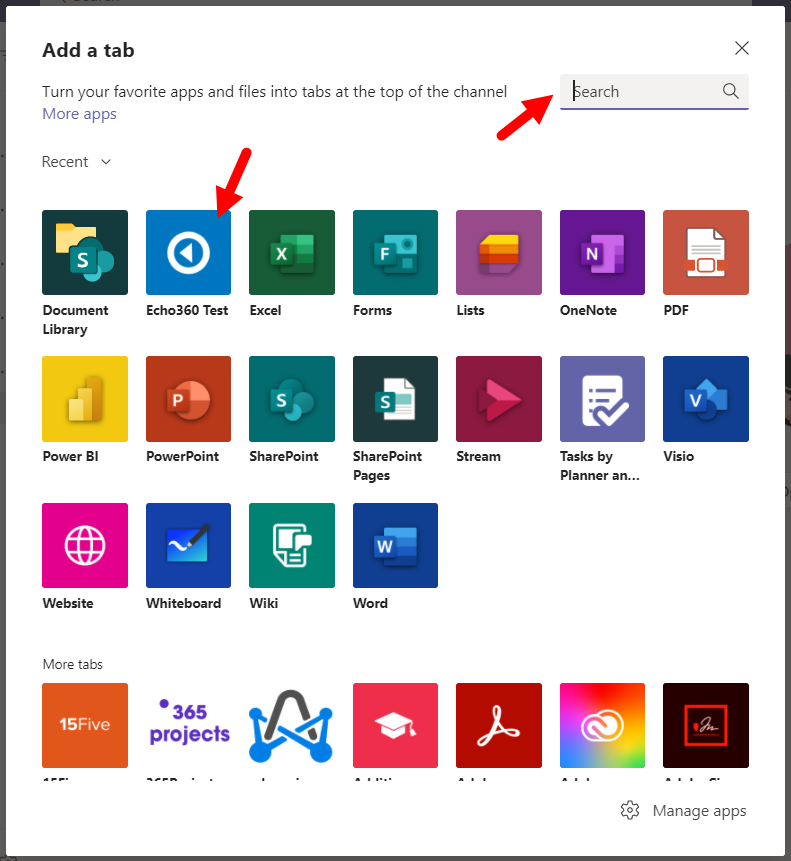The height and width of the screenshot is (861, 791).
Task: Add a OneNote tab
Action: (x=602, y=252)
